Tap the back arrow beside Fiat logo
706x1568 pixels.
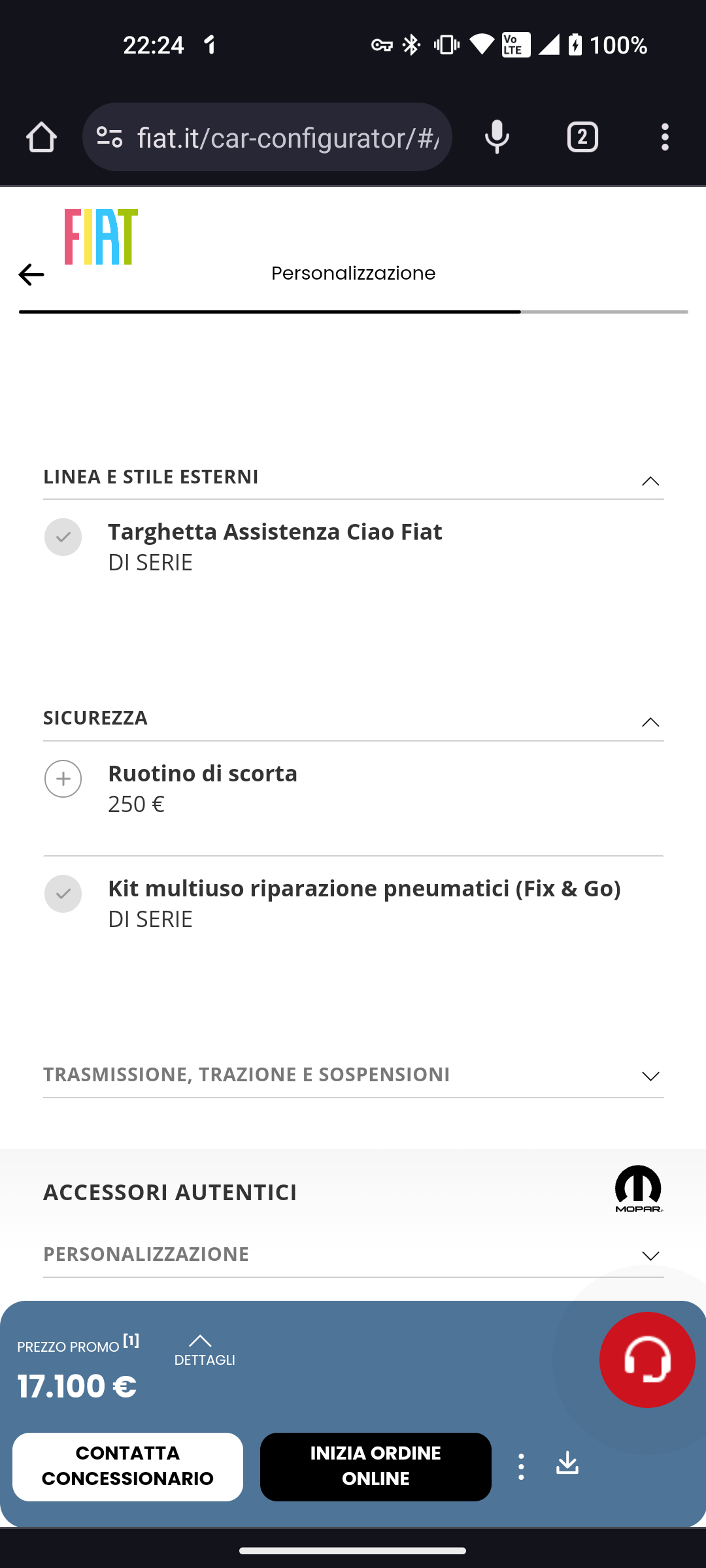click(31, 274)
